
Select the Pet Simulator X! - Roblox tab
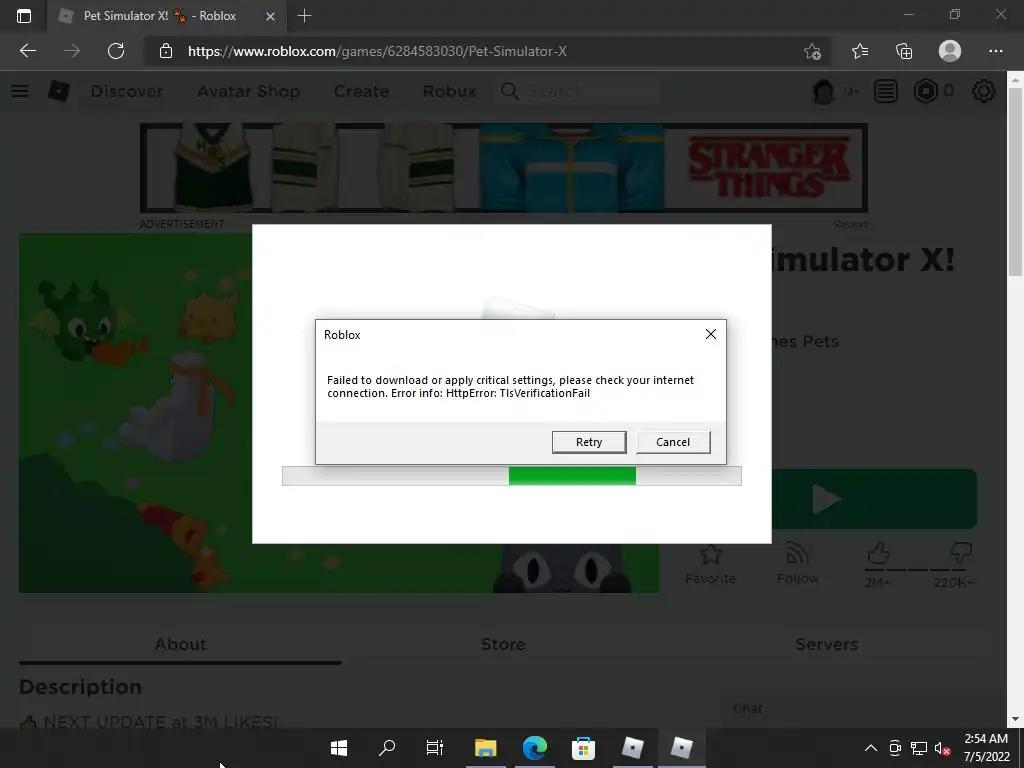pyautogui.click(x=167, y=16)
